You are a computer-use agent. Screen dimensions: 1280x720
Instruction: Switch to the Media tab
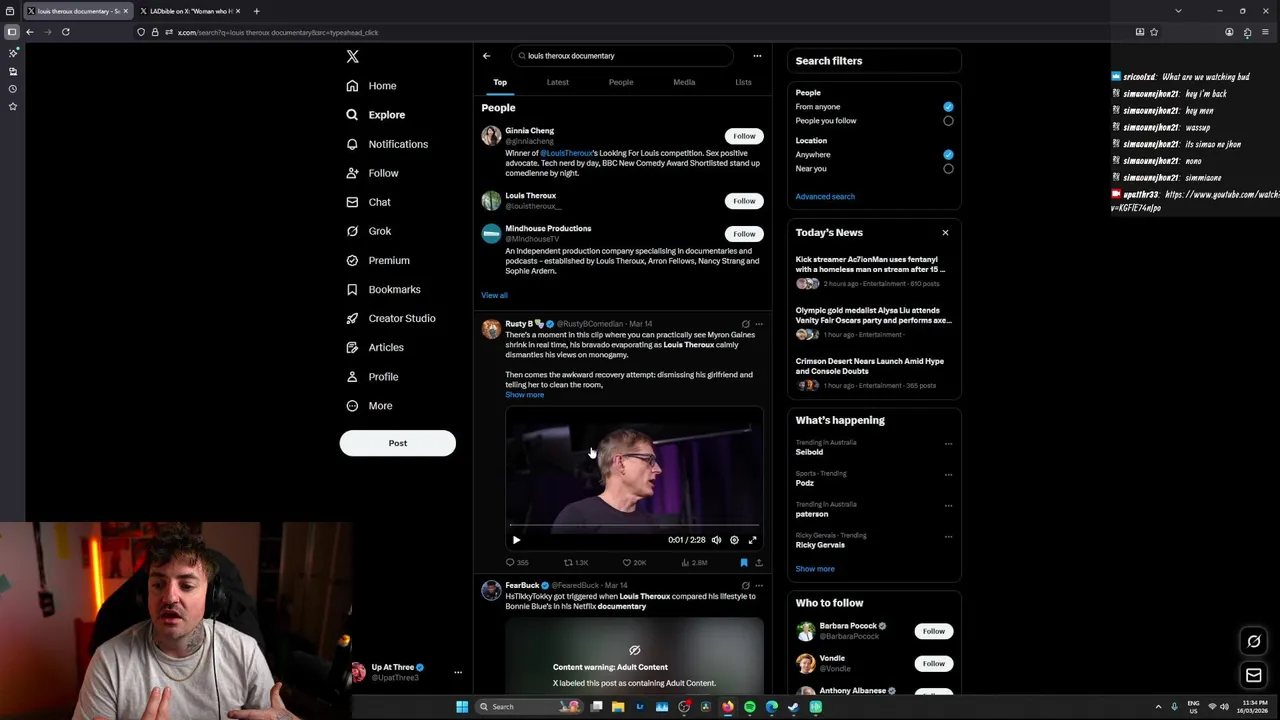(684, 82)
